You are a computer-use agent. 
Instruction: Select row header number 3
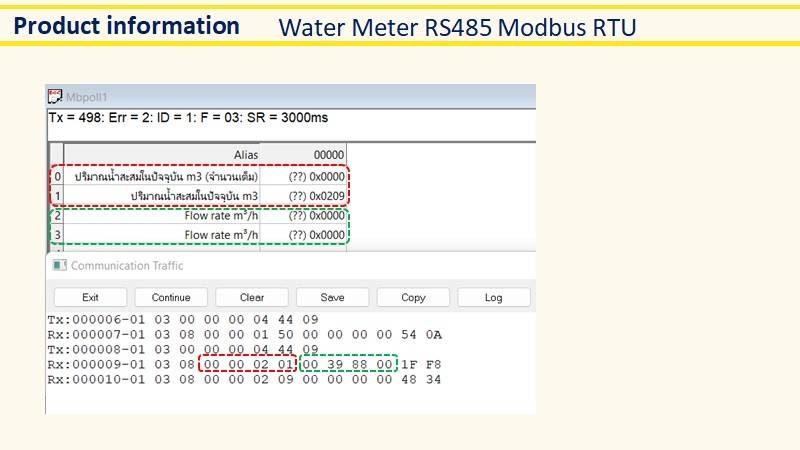57,235
